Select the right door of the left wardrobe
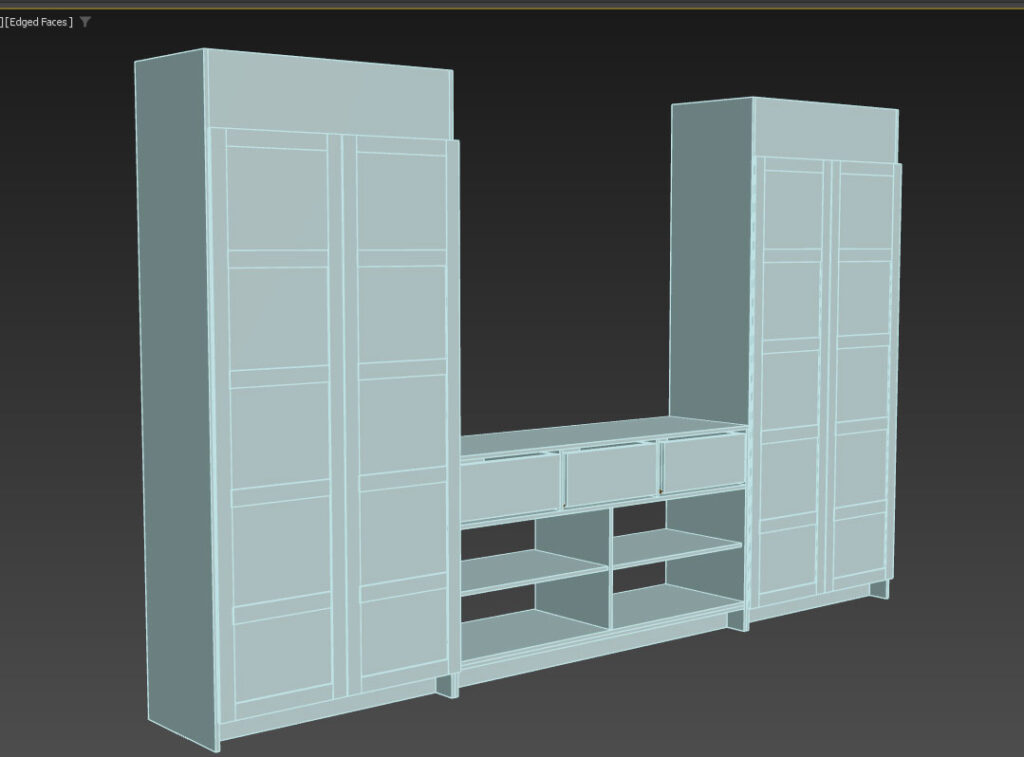1024x757 pixels. tap(402, 420)
